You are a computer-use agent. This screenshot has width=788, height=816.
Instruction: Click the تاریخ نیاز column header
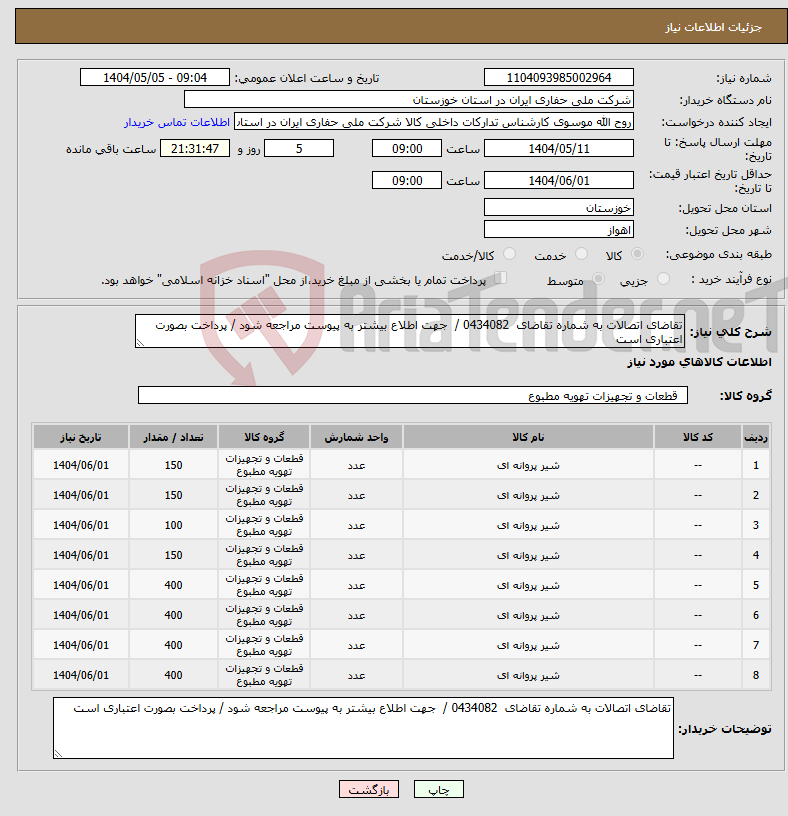point(81,437)
